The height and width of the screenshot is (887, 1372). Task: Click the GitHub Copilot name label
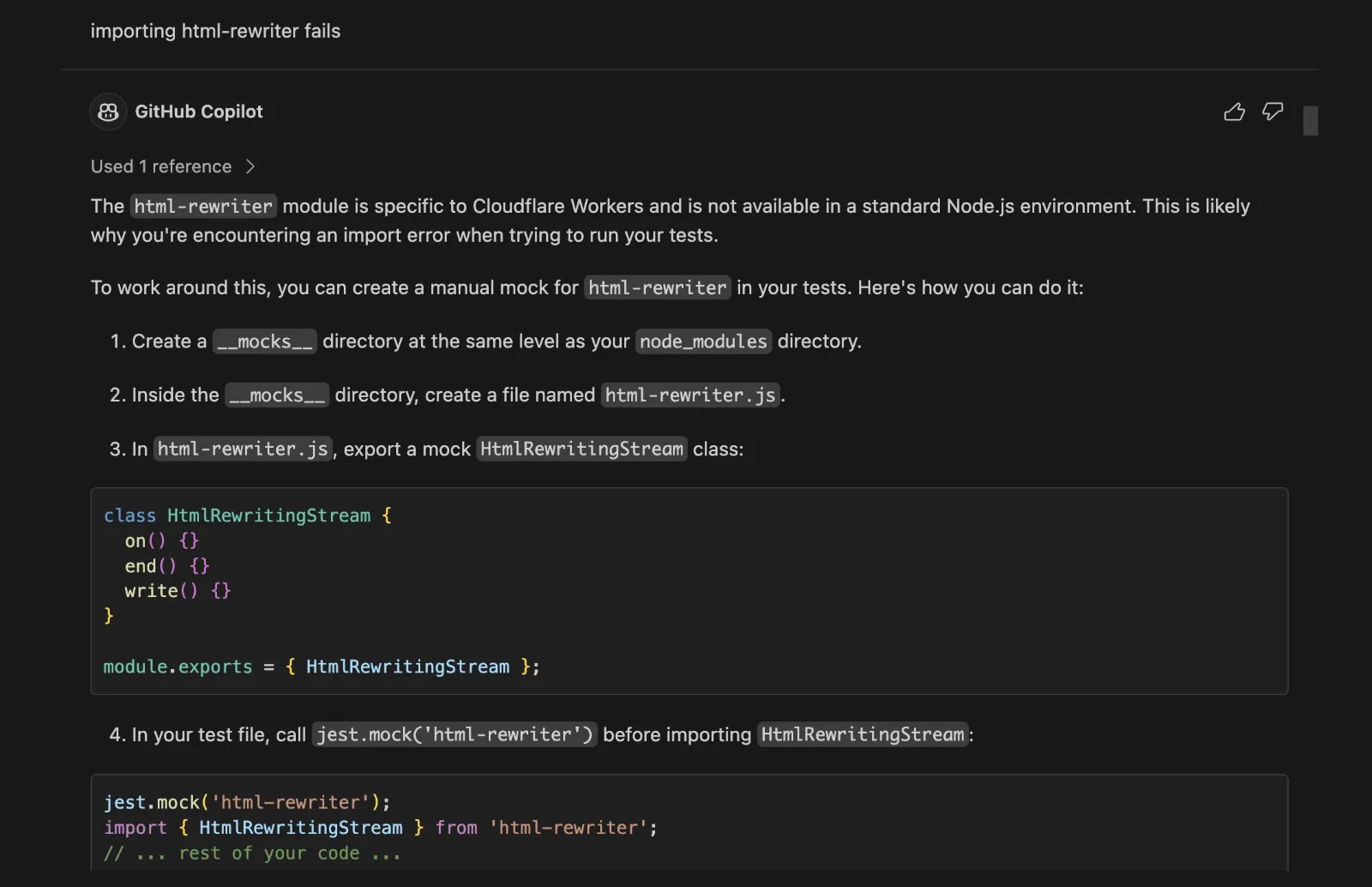199,112
